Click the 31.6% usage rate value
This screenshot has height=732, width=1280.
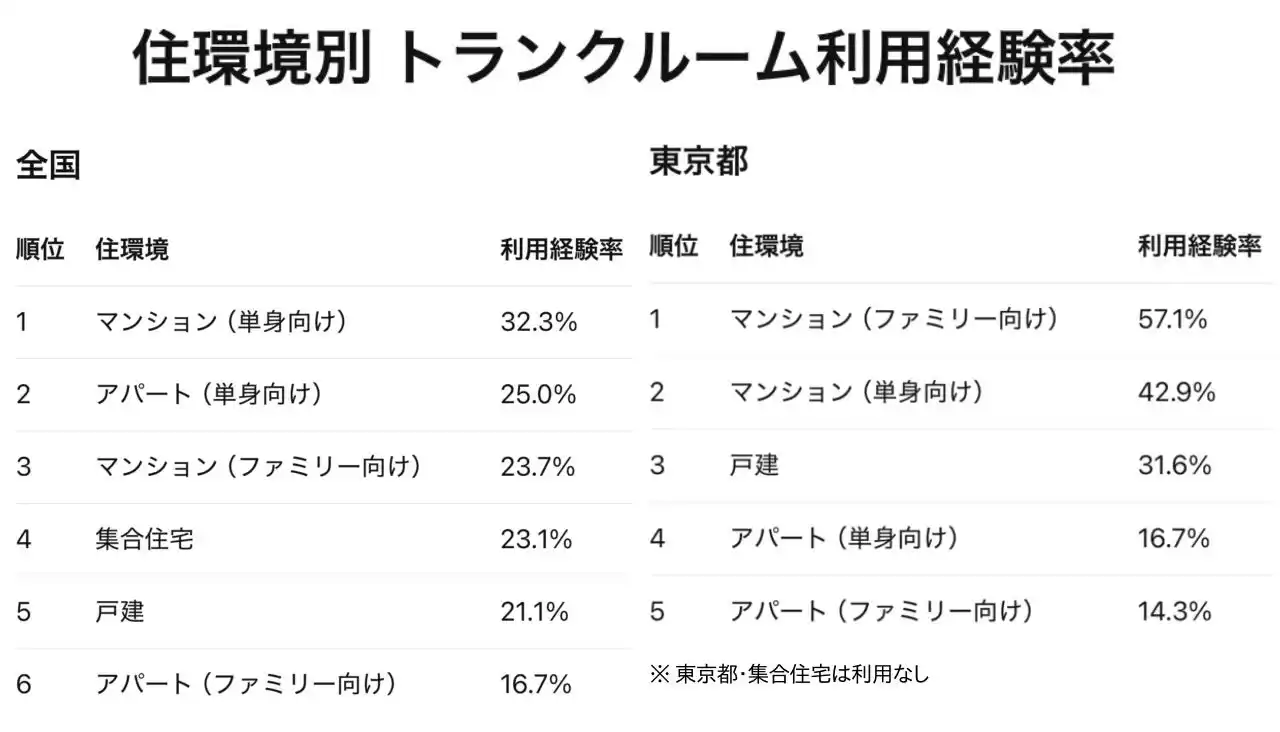tap(1174, 465)
